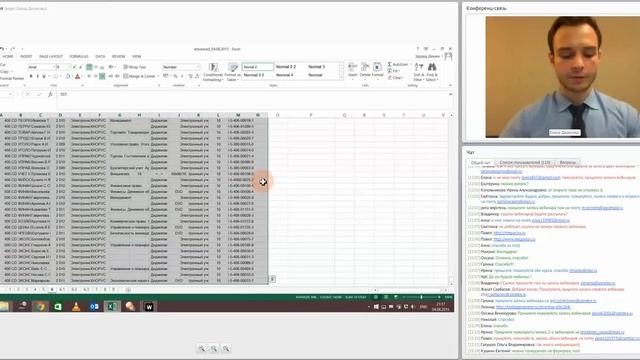640x360 pixels.
Task: Open the VIEW ribbon tab
Action: (x=136, y=56)
